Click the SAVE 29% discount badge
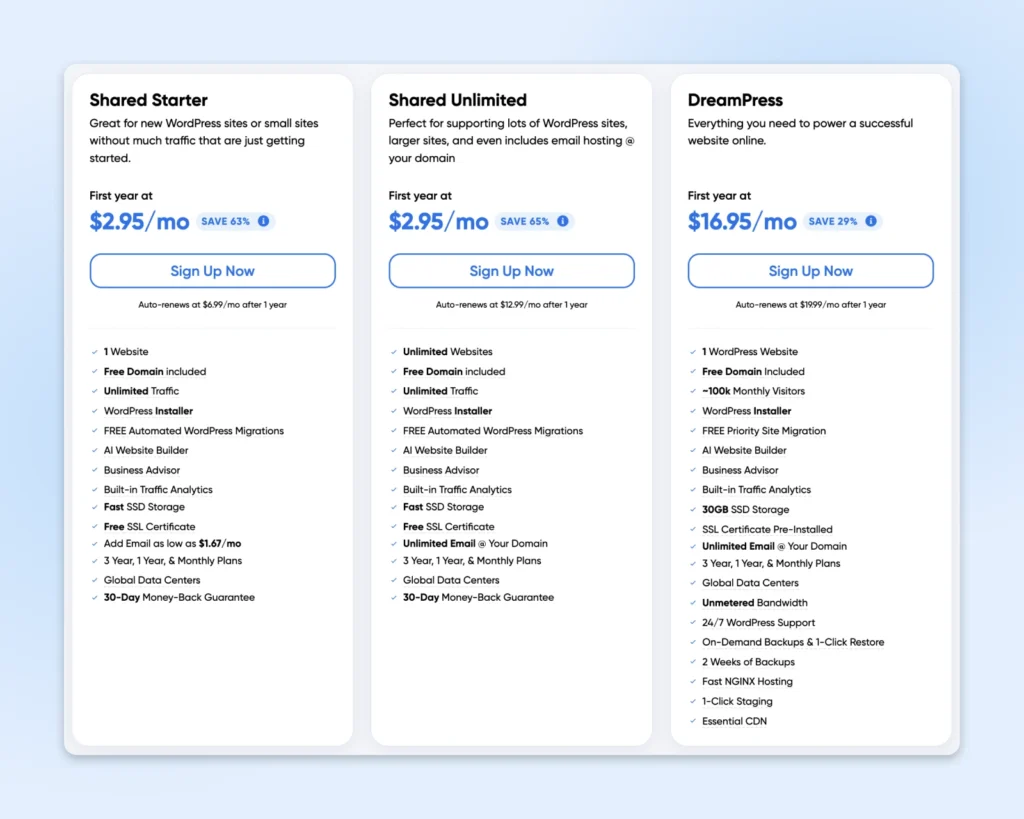Viewport: 1024px width, 819px height. tap(833, 221)
